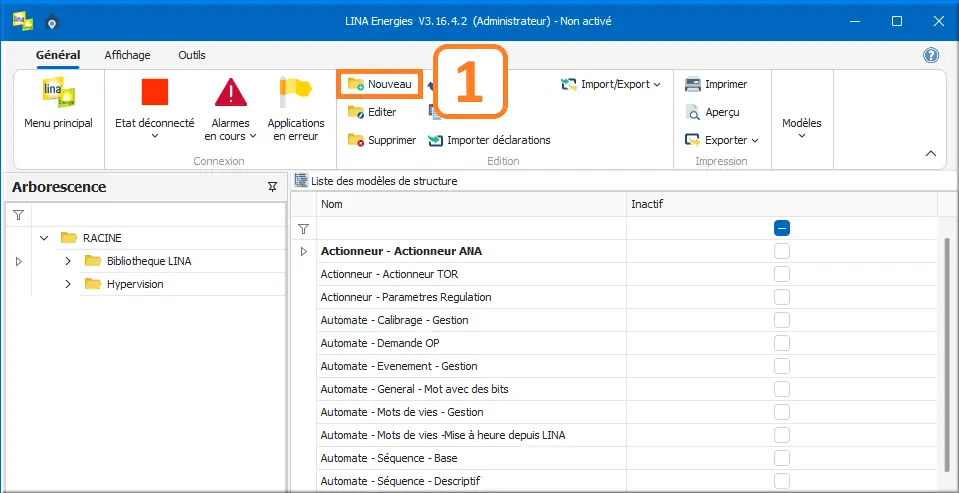Check Inactif for Automate - Séquence - Base
Image resolution: width=959 pixels, height=493 pixels.
pyautogui.click(x=782, y=458)
